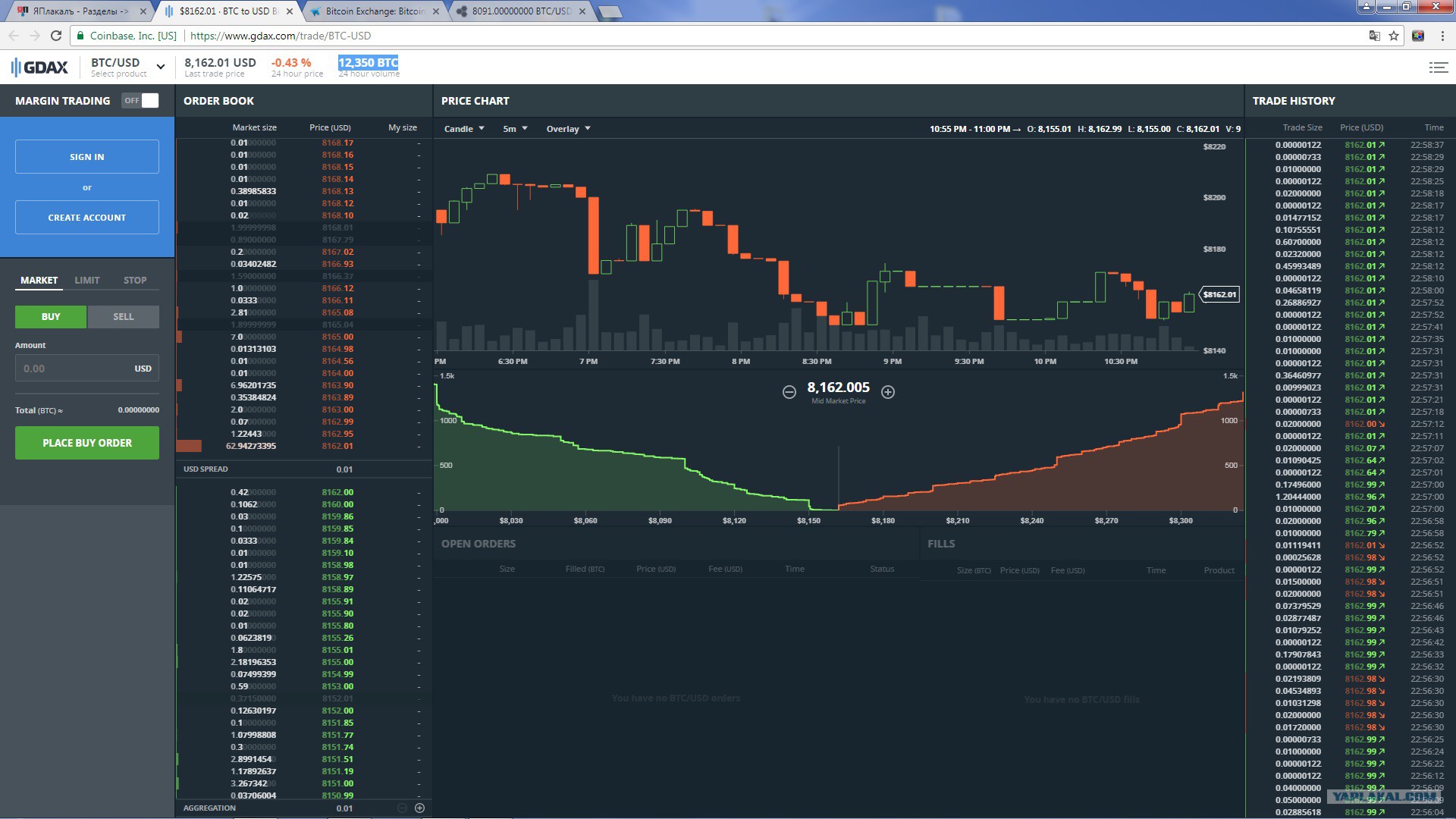Change the 5m interval dropdown
This screenshot has height=819, width=1456.
[x=515, y=129]
